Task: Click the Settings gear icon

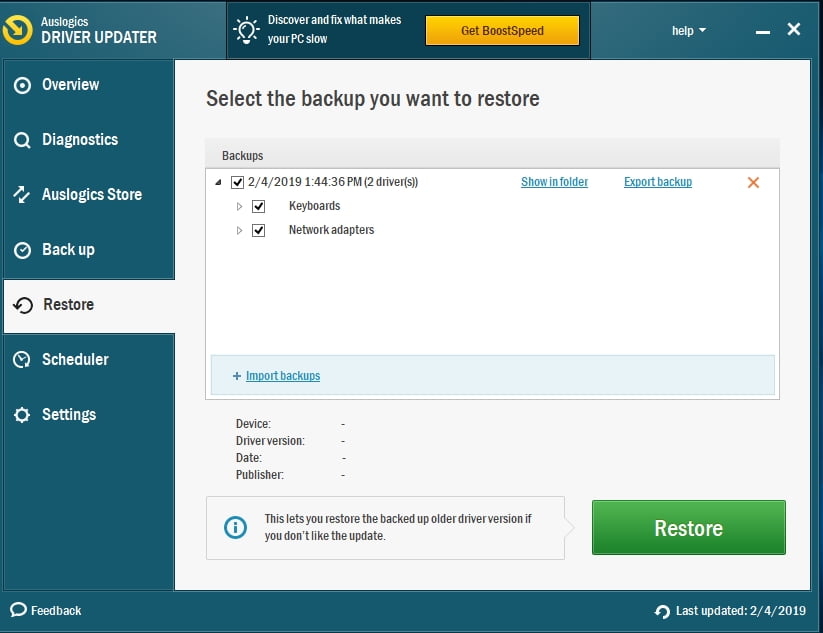Action: pyautogui.click(x=22, y=415)
